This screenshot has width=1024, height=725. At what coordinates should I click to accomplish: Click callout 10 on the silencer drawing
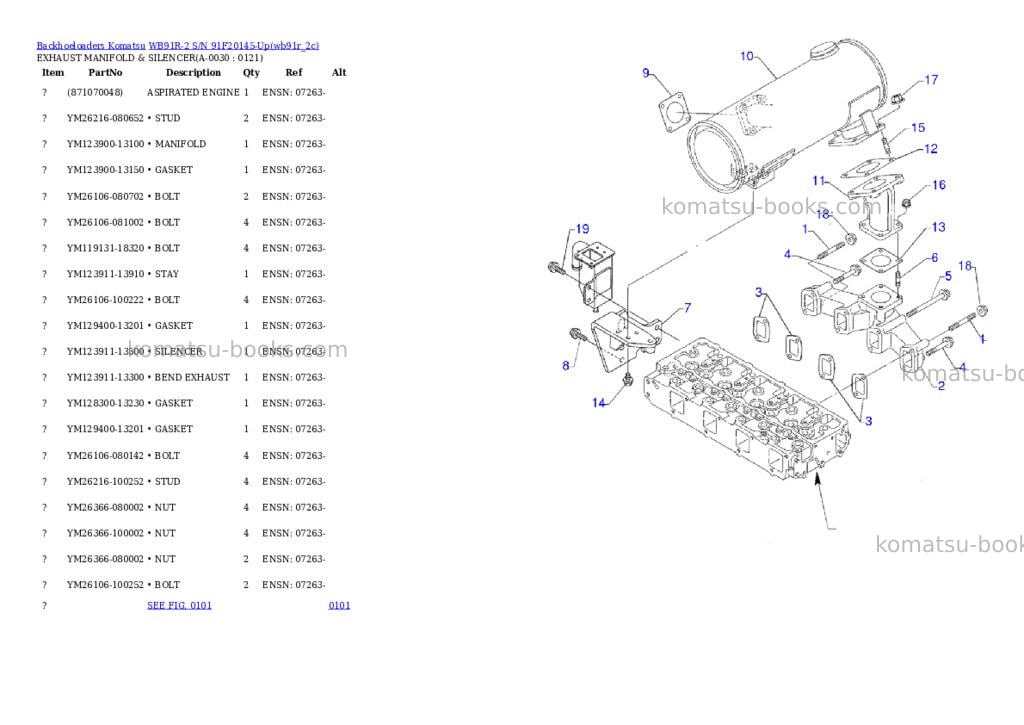point(747,56)
